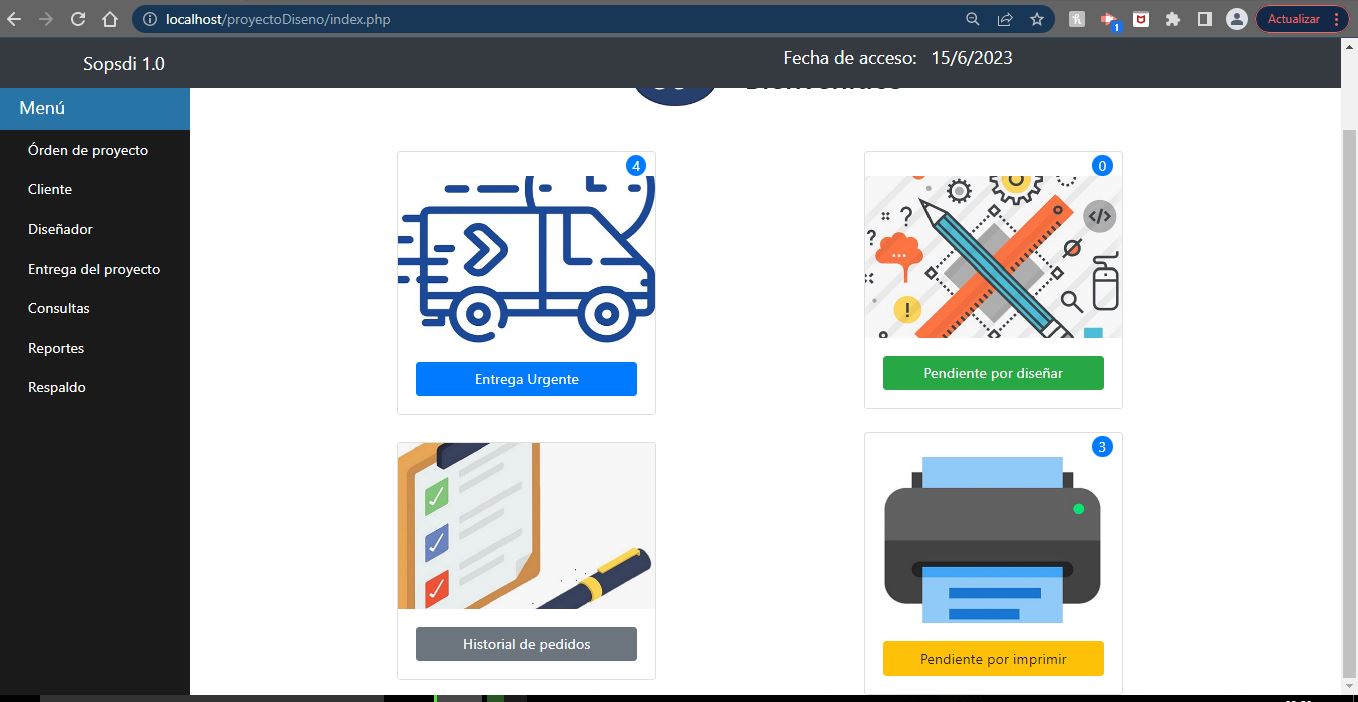1358x702 pixels.
Task: Select Respaldo in the sidebar
Action: click(x=57, y=387)
